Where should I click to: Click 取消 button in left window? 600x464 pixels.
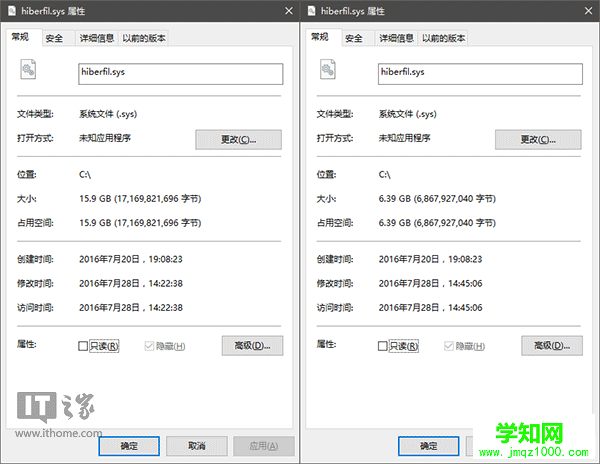(x=197, y=446)
